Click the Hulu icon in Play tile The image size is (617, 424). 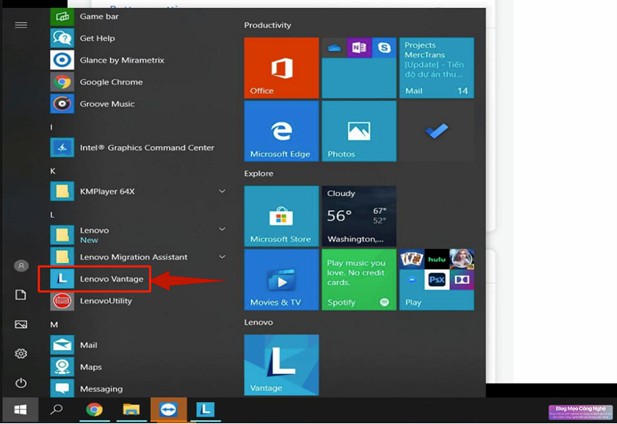[436, 259]
